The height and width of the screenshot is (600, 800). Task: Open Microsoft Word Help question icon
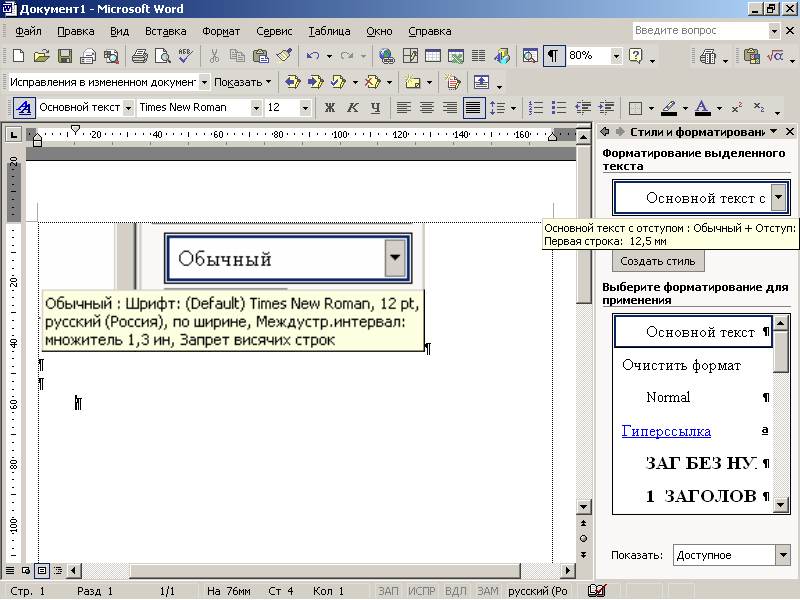pyautogui.click(x=636, y=56)
